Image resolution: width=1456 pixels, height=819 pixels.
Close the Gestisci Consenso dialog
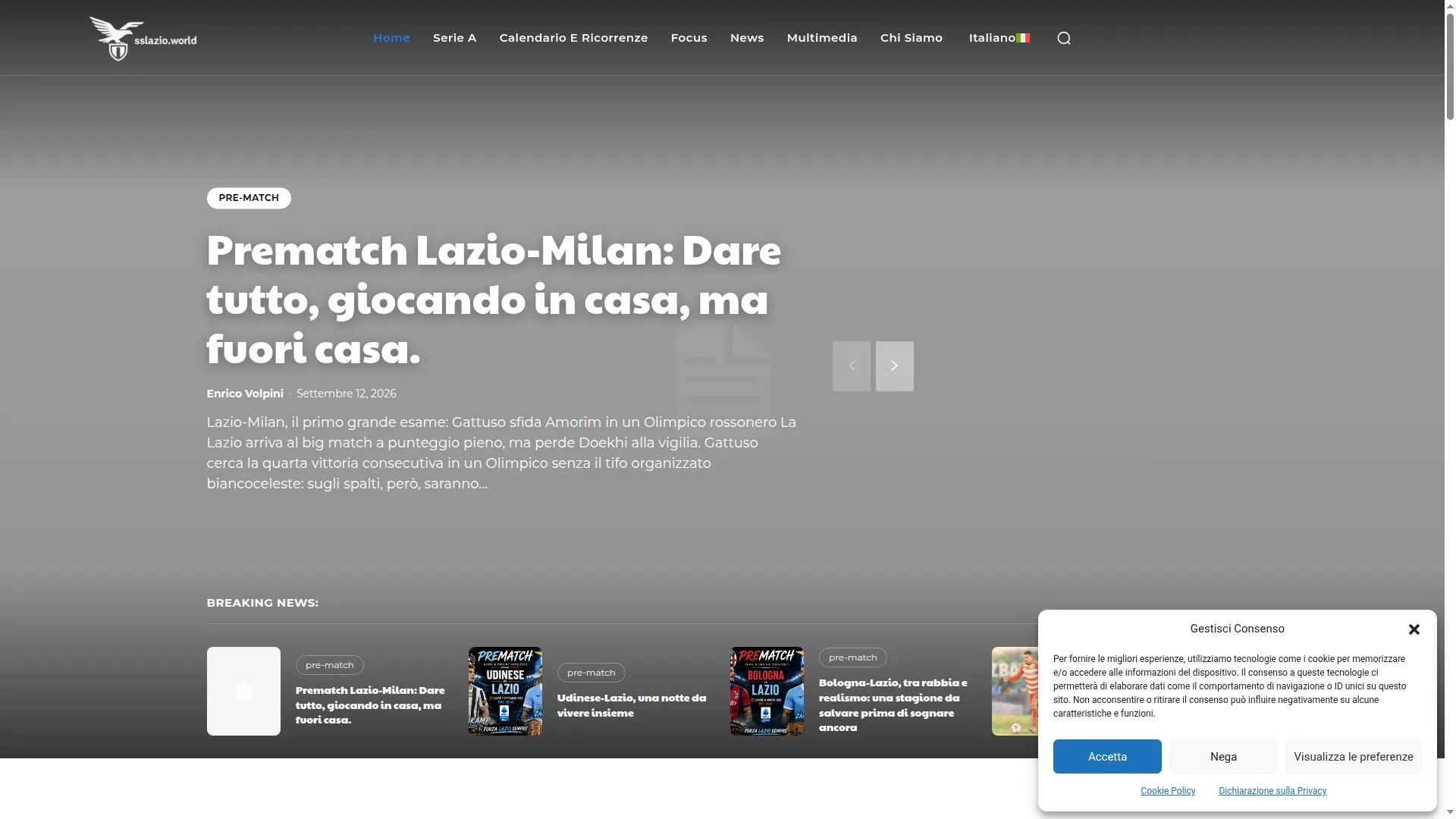(1414, 629)
